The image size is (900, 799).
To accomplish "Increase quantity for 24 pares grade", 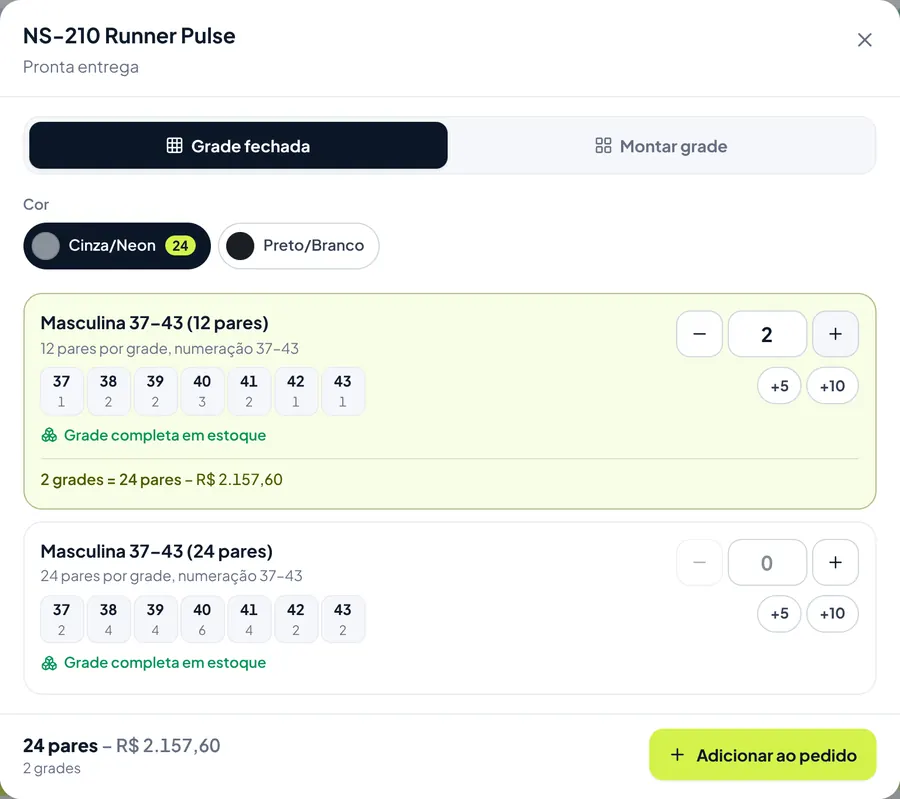I will [836, 563].
